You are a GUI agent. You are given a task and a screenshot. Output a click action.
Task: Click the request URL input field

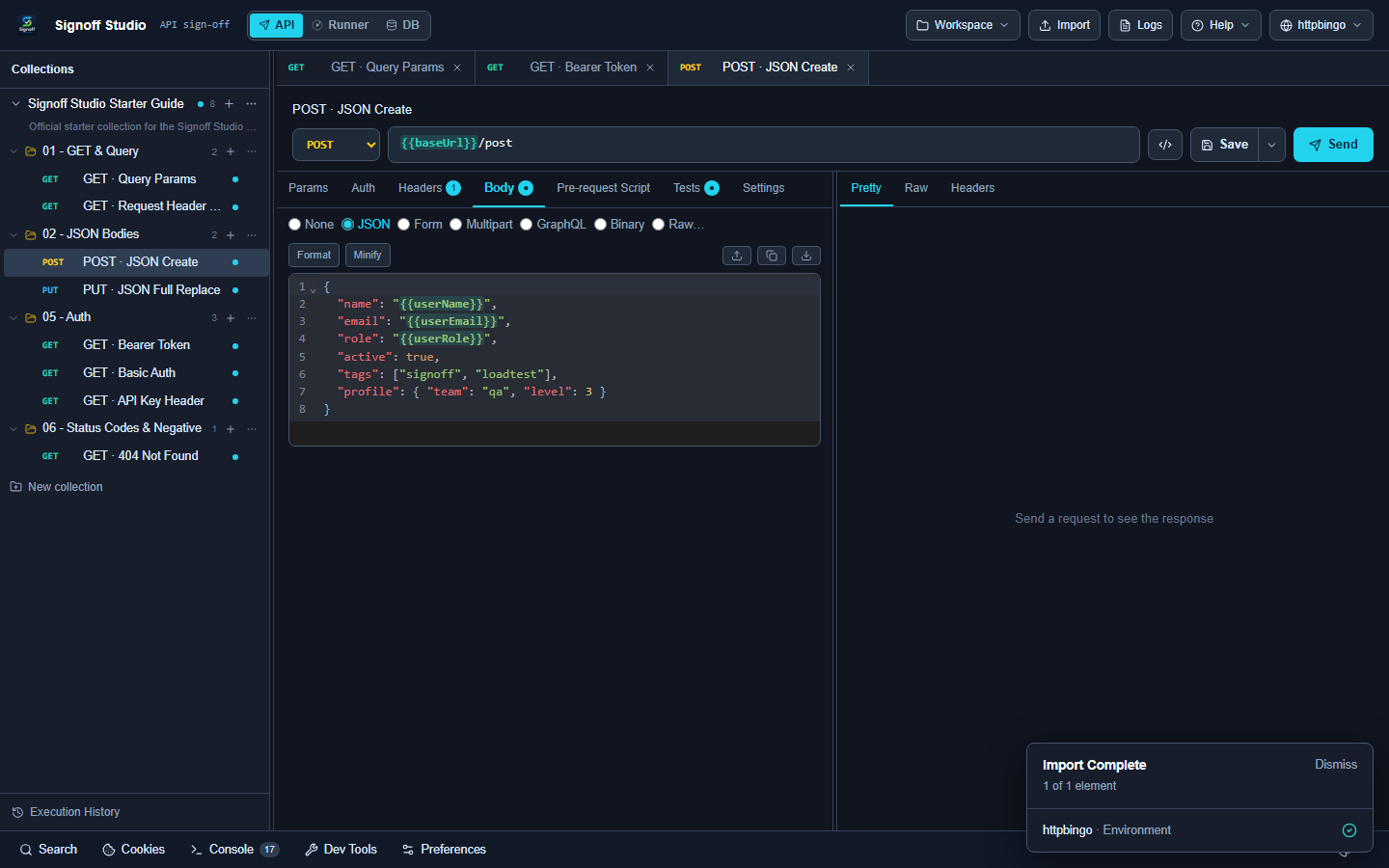click(x=764, y=145)
